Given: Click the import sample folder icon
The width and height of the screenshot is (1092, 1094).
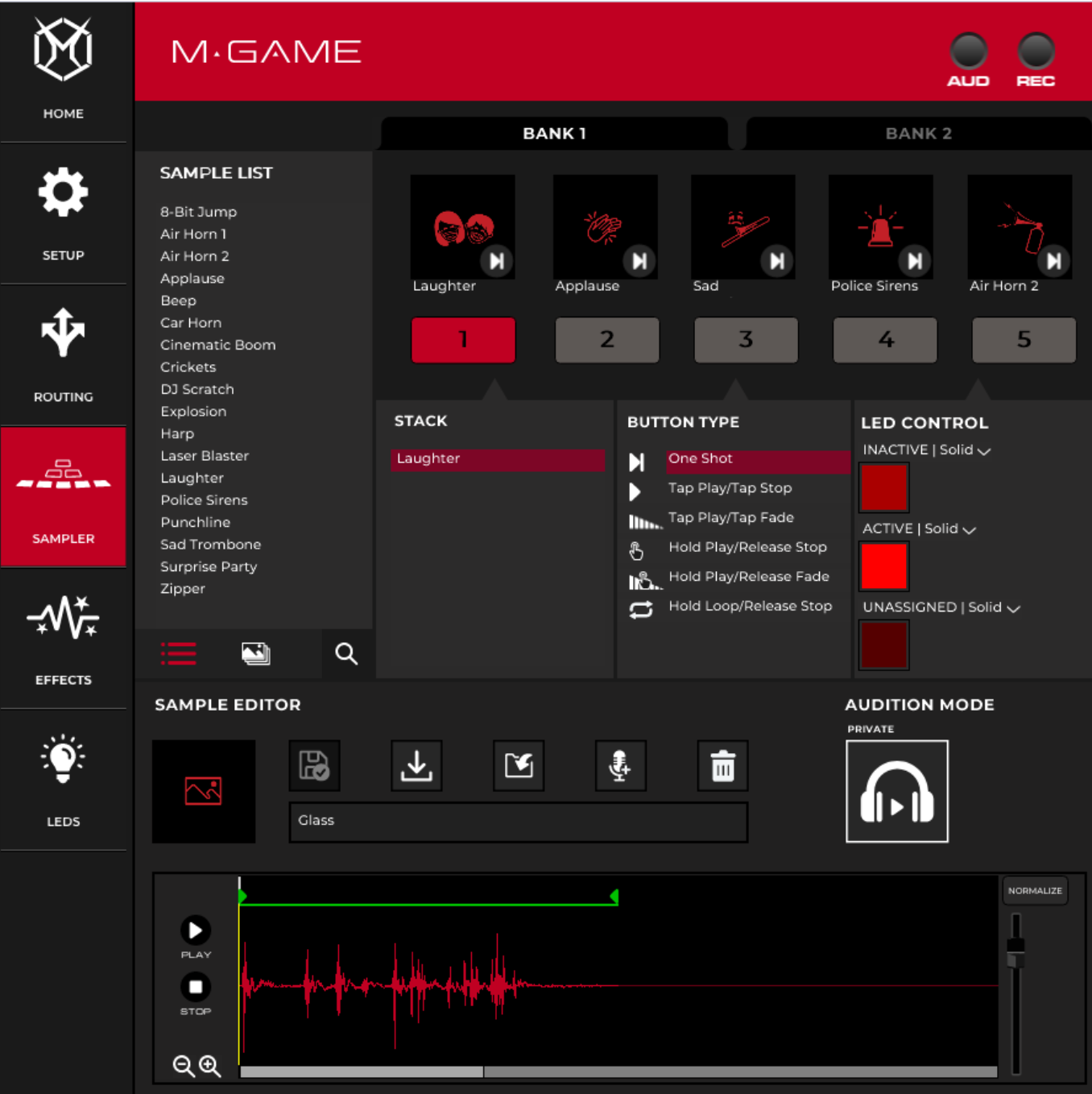Looking at the screenshot, I should [519, 765].
